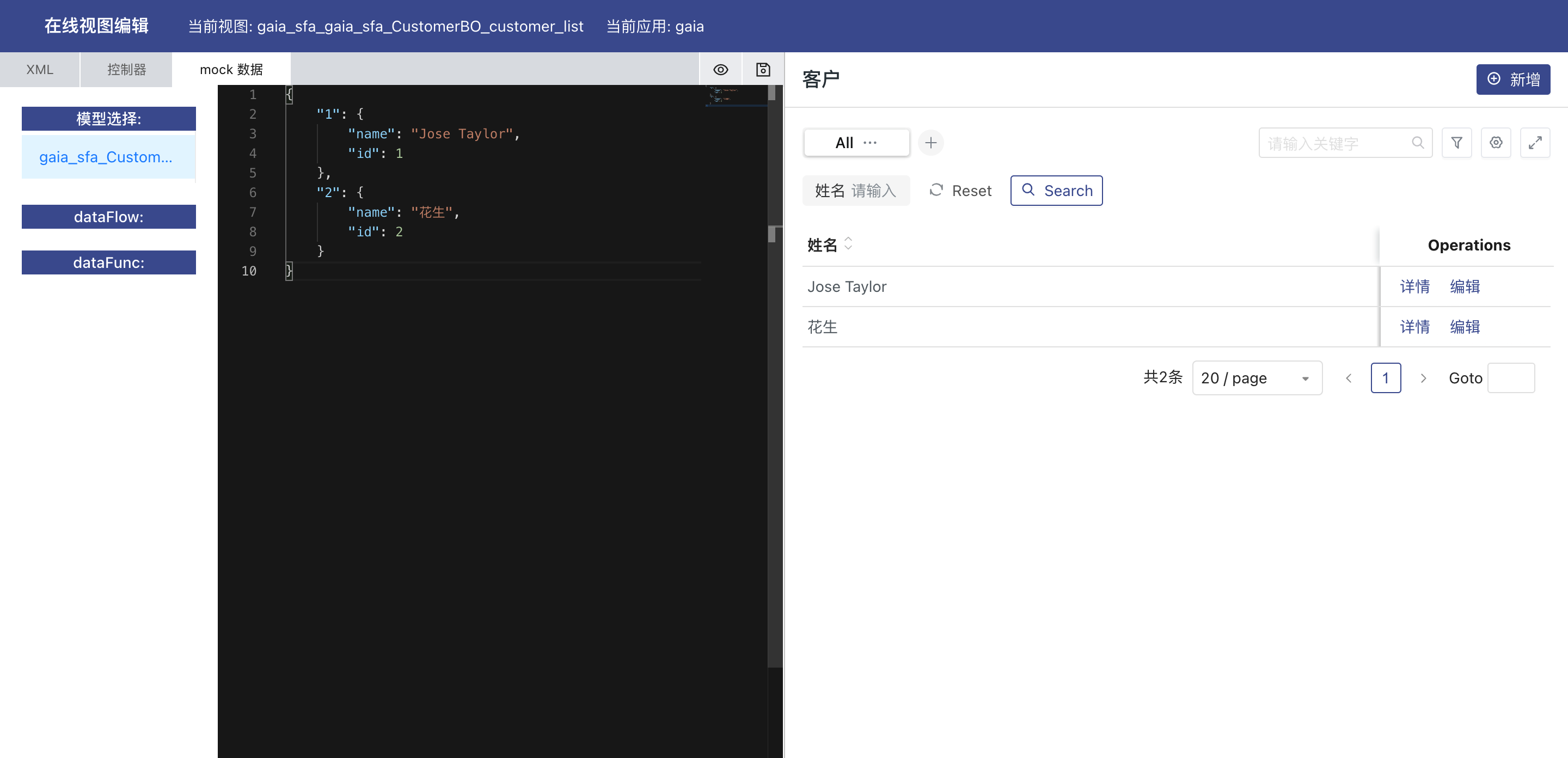Switch to the 控制器 tab
1568x758 pixels.
(126, 69)
